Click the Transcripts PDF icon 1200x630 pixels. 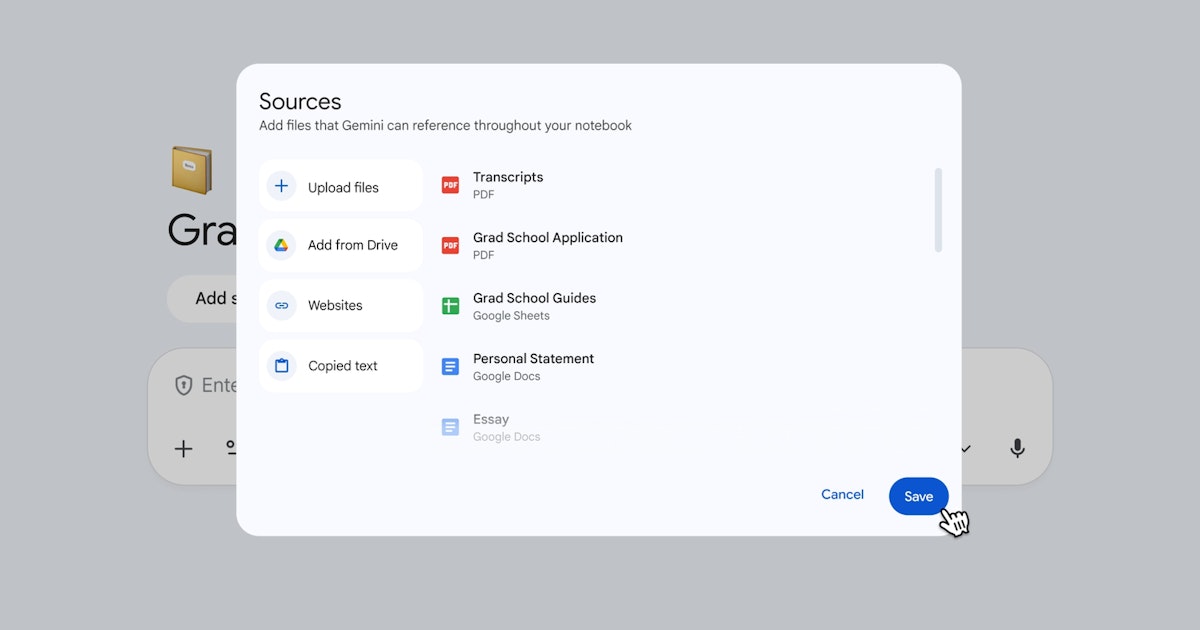[x=450, y=185]
